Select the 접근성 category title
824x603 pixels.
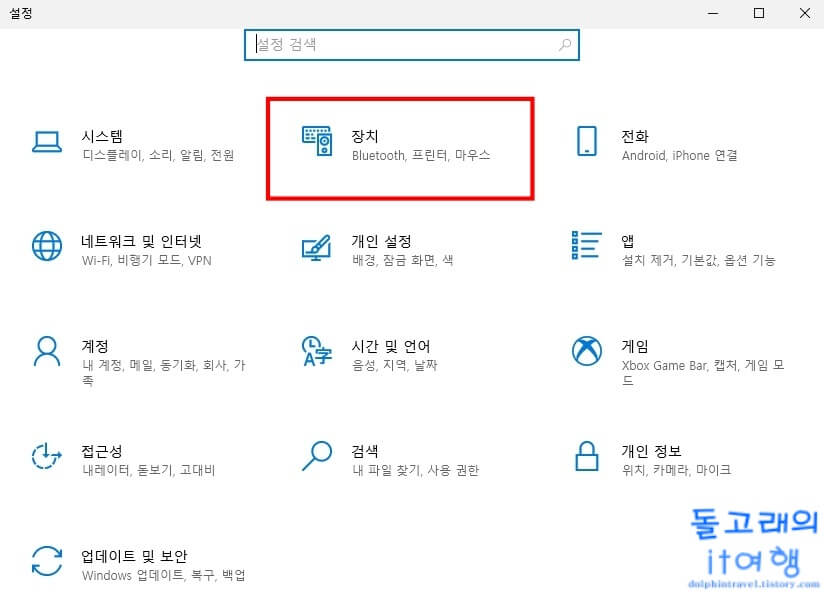102,451
